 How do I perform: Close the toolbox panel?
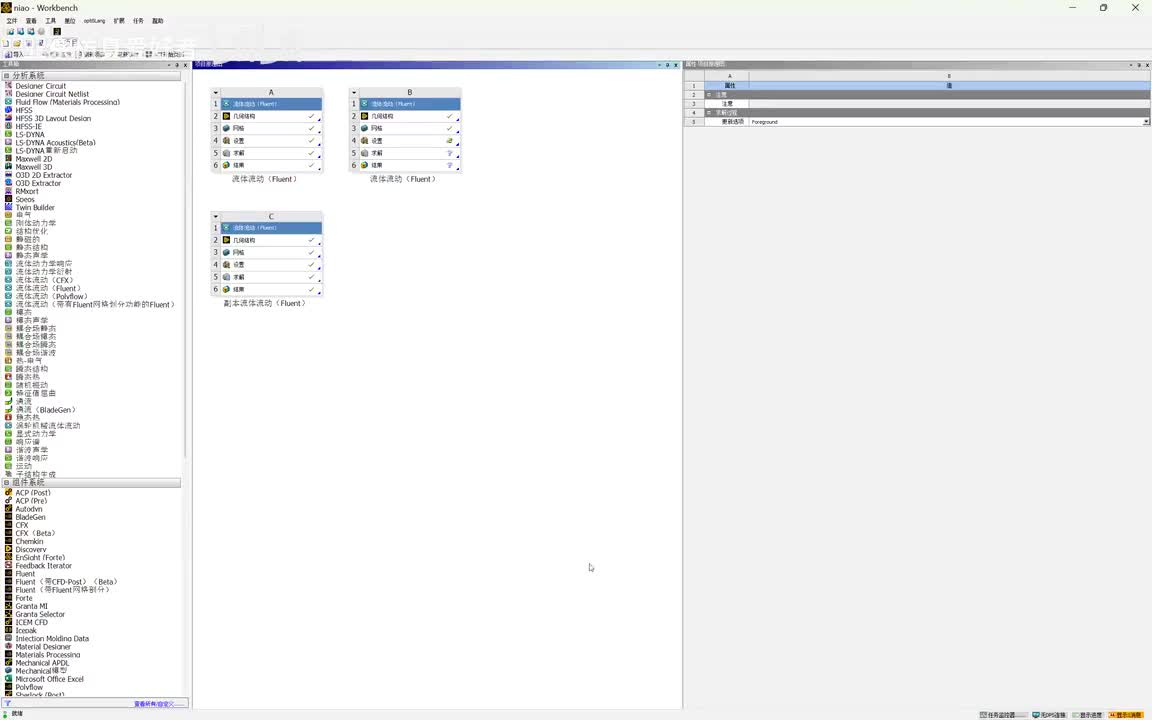185,65
